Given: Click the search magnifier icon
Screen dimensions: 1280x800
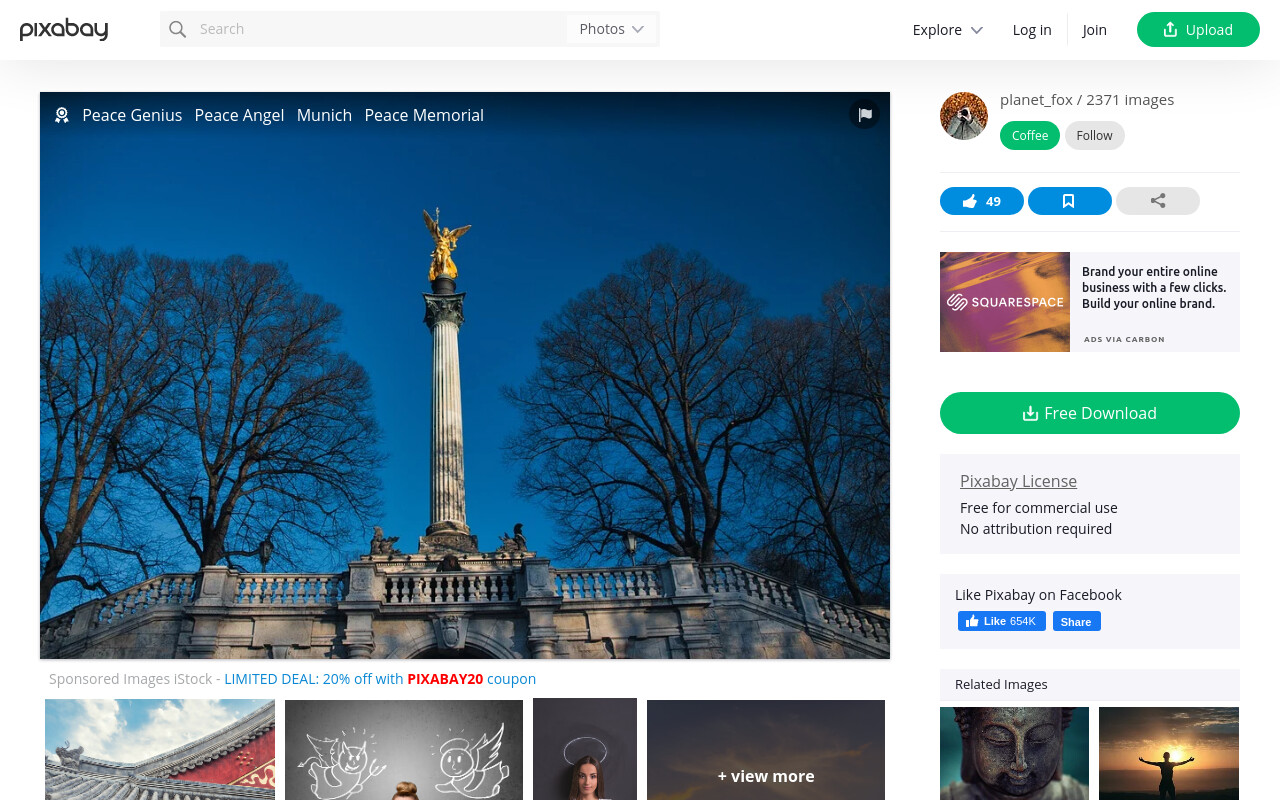Looking at the screenshot, I should (x=178, y=29).
